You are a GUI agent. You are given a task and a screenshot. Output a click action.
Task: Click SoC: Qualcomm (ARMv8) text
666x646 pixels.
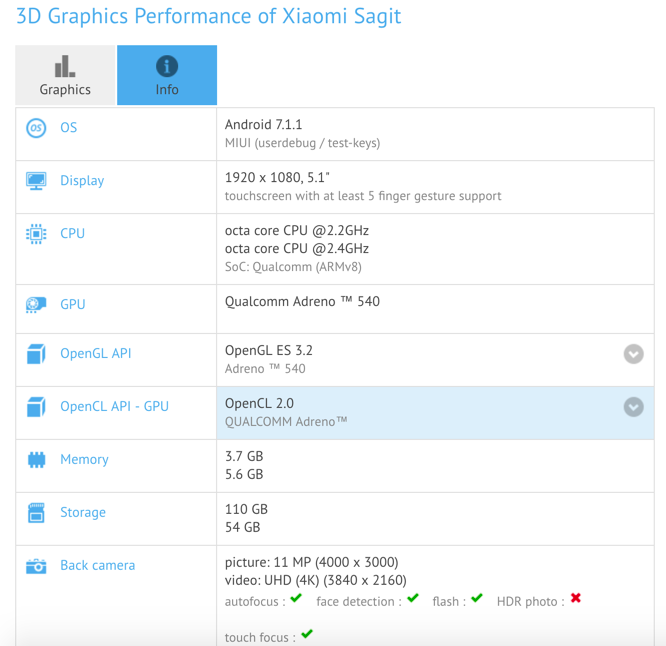tap(293, 267)
